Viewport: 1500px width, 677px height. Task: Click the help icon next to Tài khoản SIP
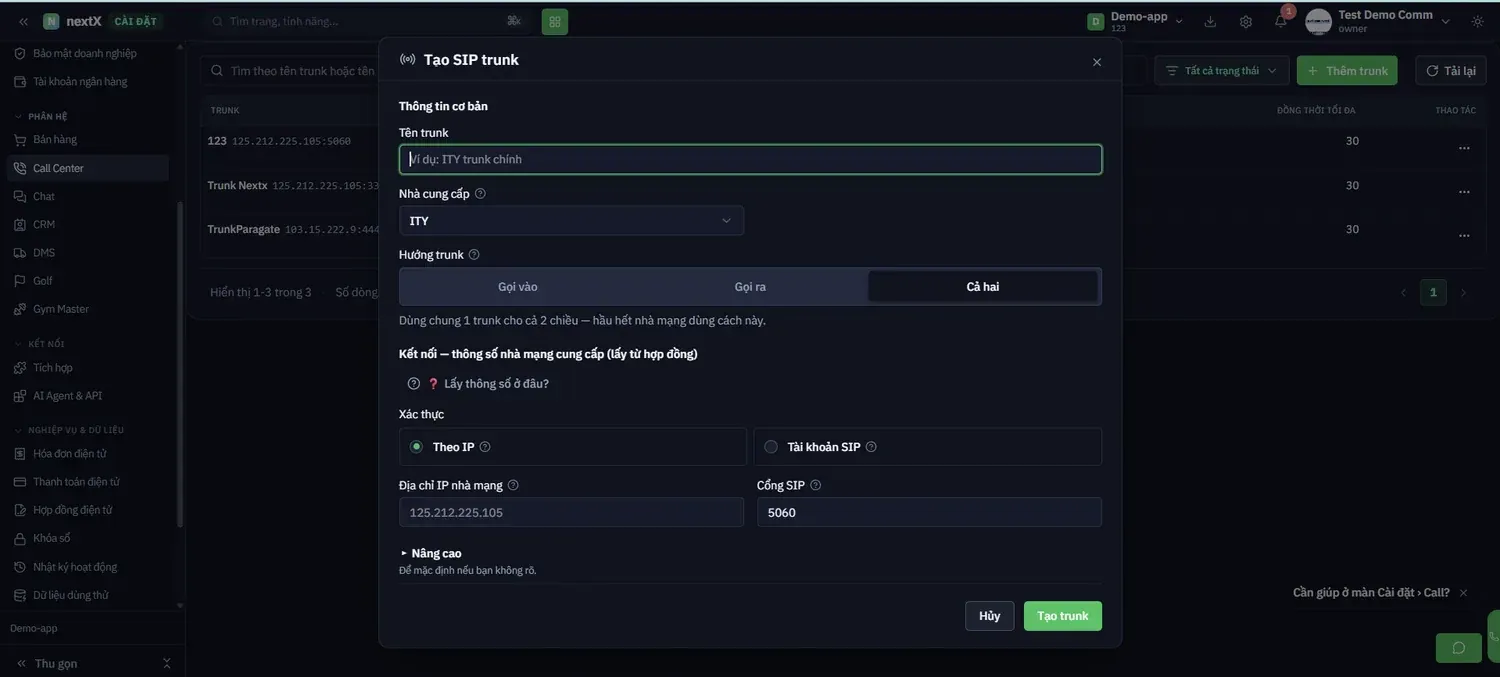pos(871,447)
